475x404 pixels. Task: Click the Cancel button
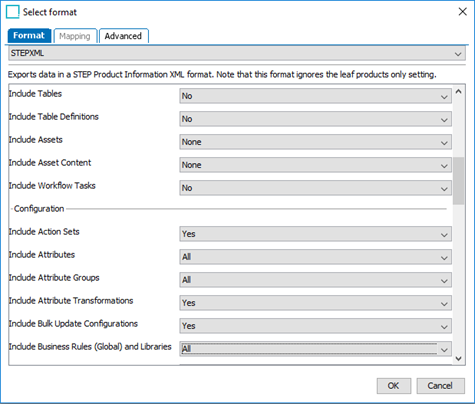(440, 386)
